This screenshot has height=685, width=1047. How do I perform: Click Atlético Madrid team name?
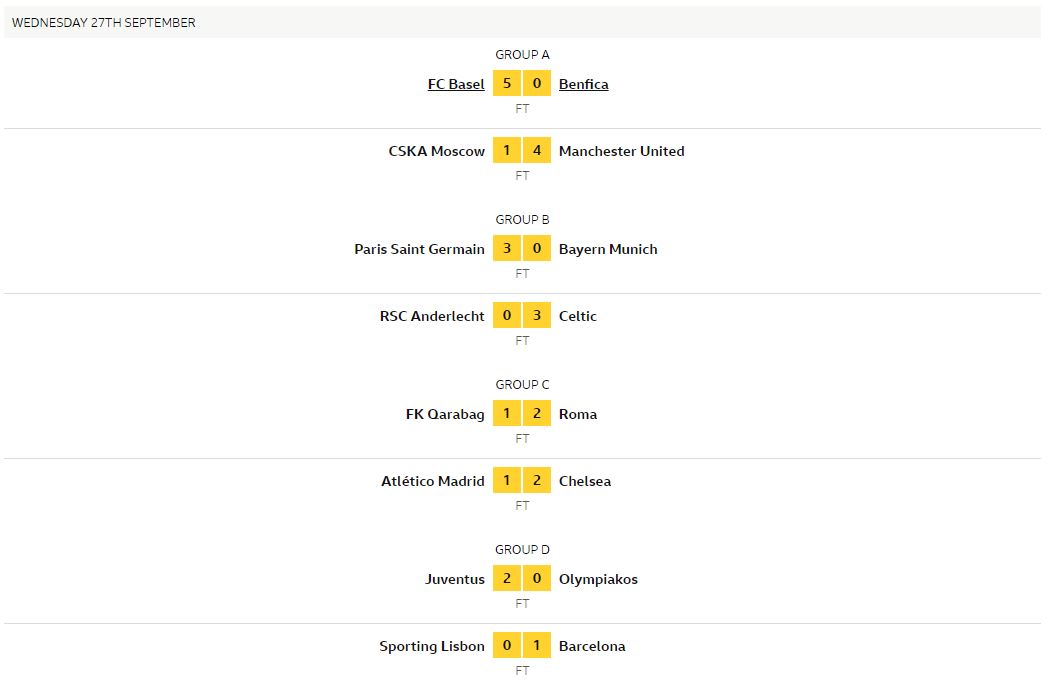pos(433,481)
